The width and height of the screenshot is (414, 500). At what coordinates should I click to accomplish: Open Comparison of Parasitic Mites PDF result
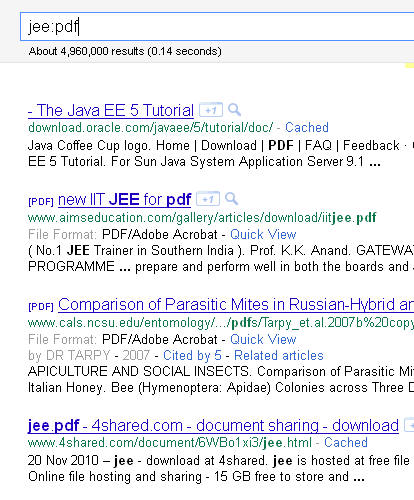[236, 305]
